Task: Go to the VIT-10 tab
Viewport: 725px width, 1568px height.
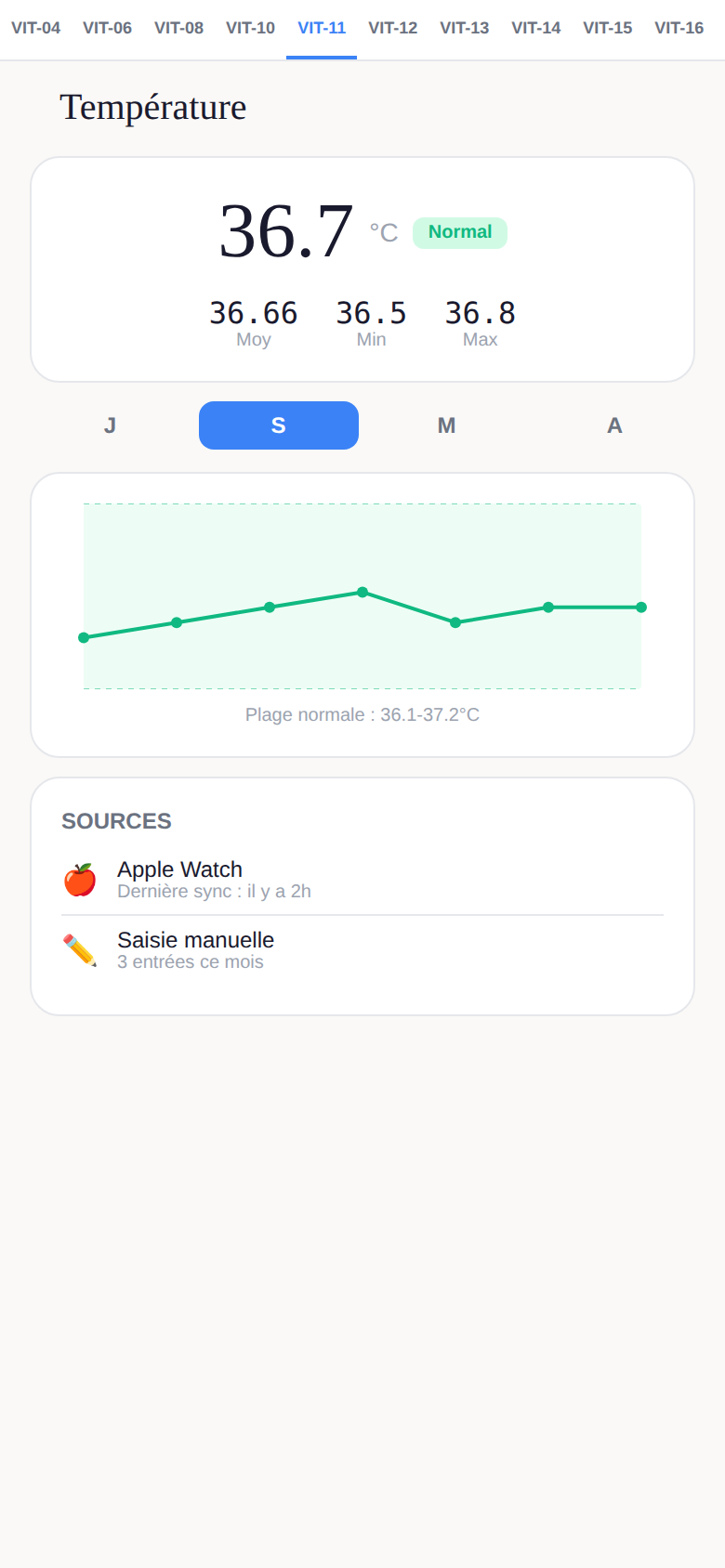Action: click(250, 29)
